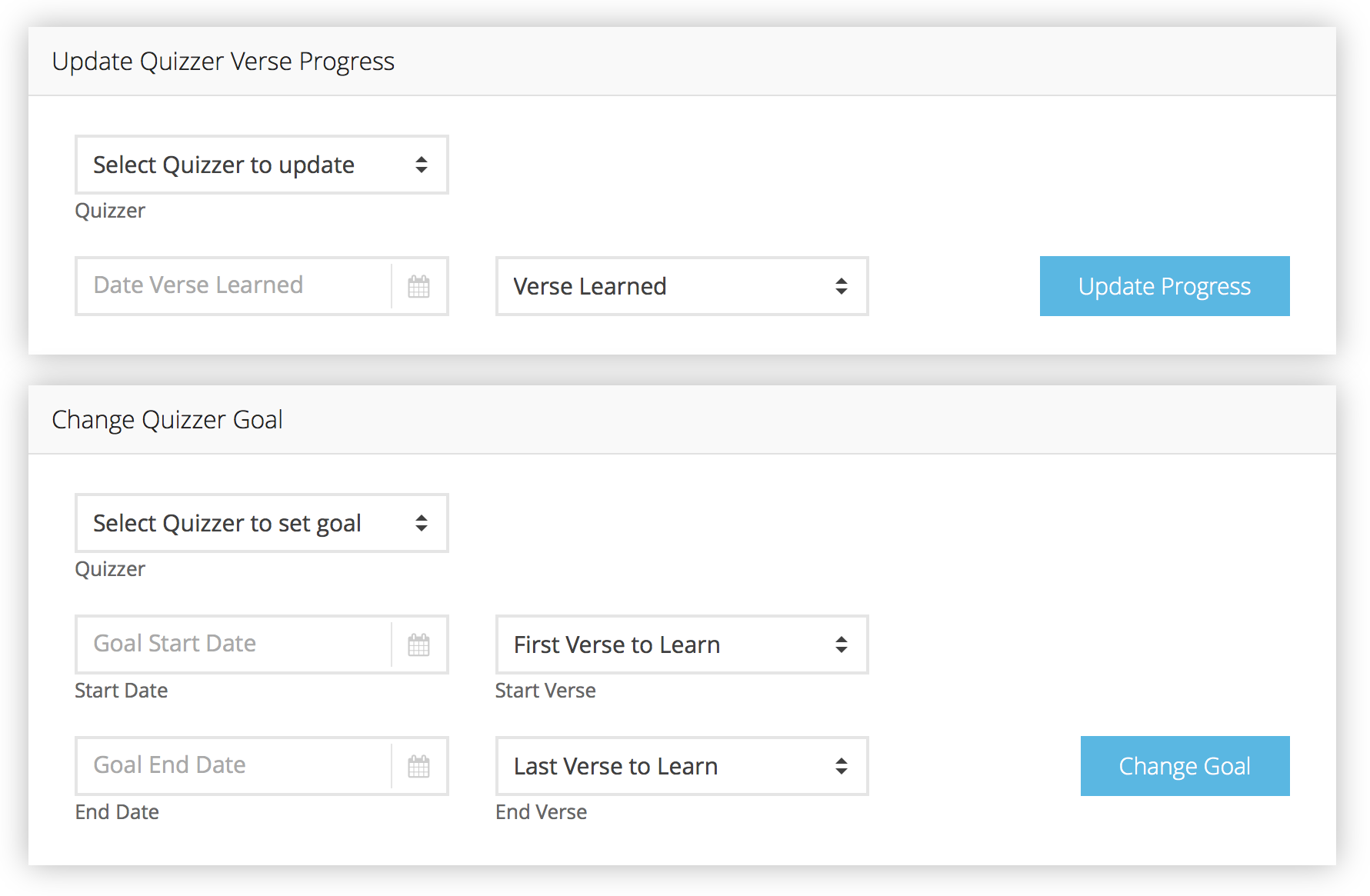Click Quizzer label under the goal dropdown
1370x896 pixels.
tap(110, 569)
